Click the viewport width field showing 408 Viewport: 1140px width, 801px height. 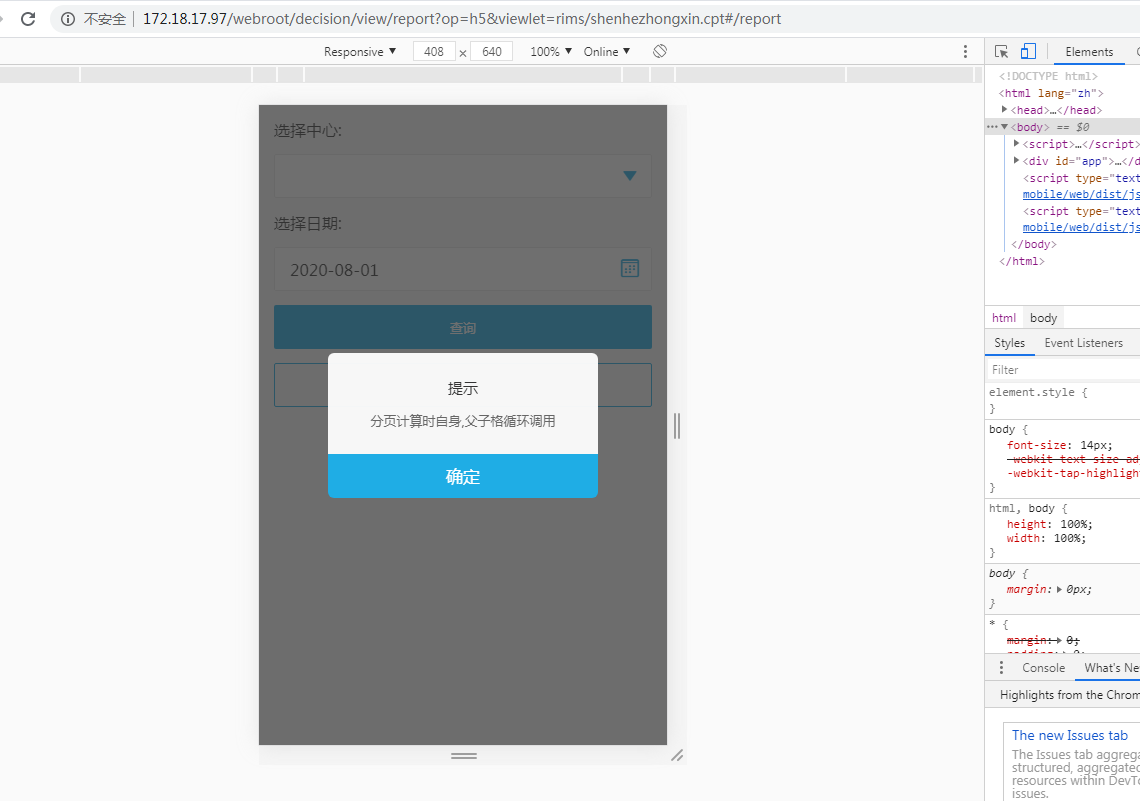pos(434,52)
